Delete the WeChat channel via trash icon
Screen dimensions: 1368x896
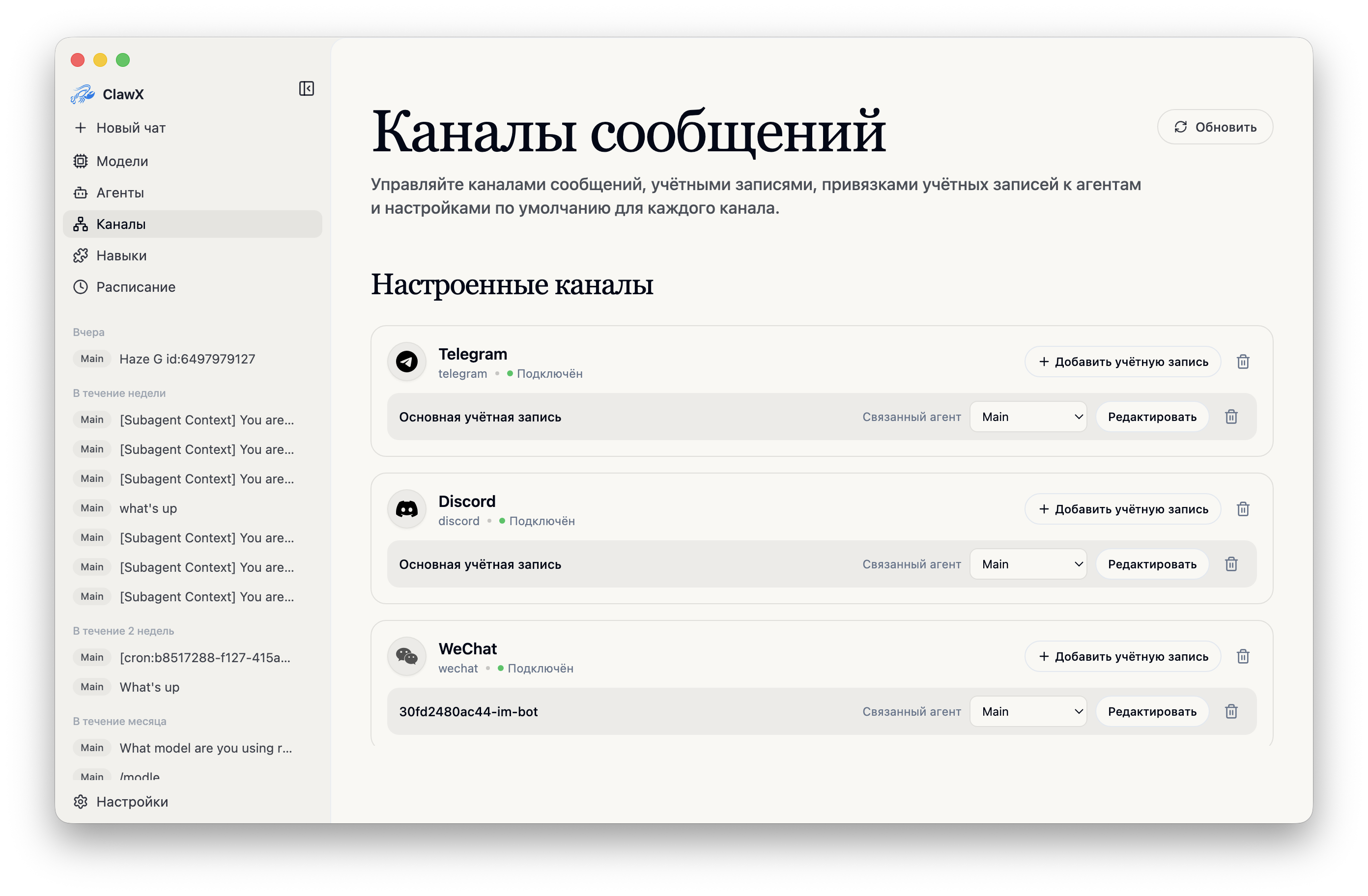pos(1243,656)
